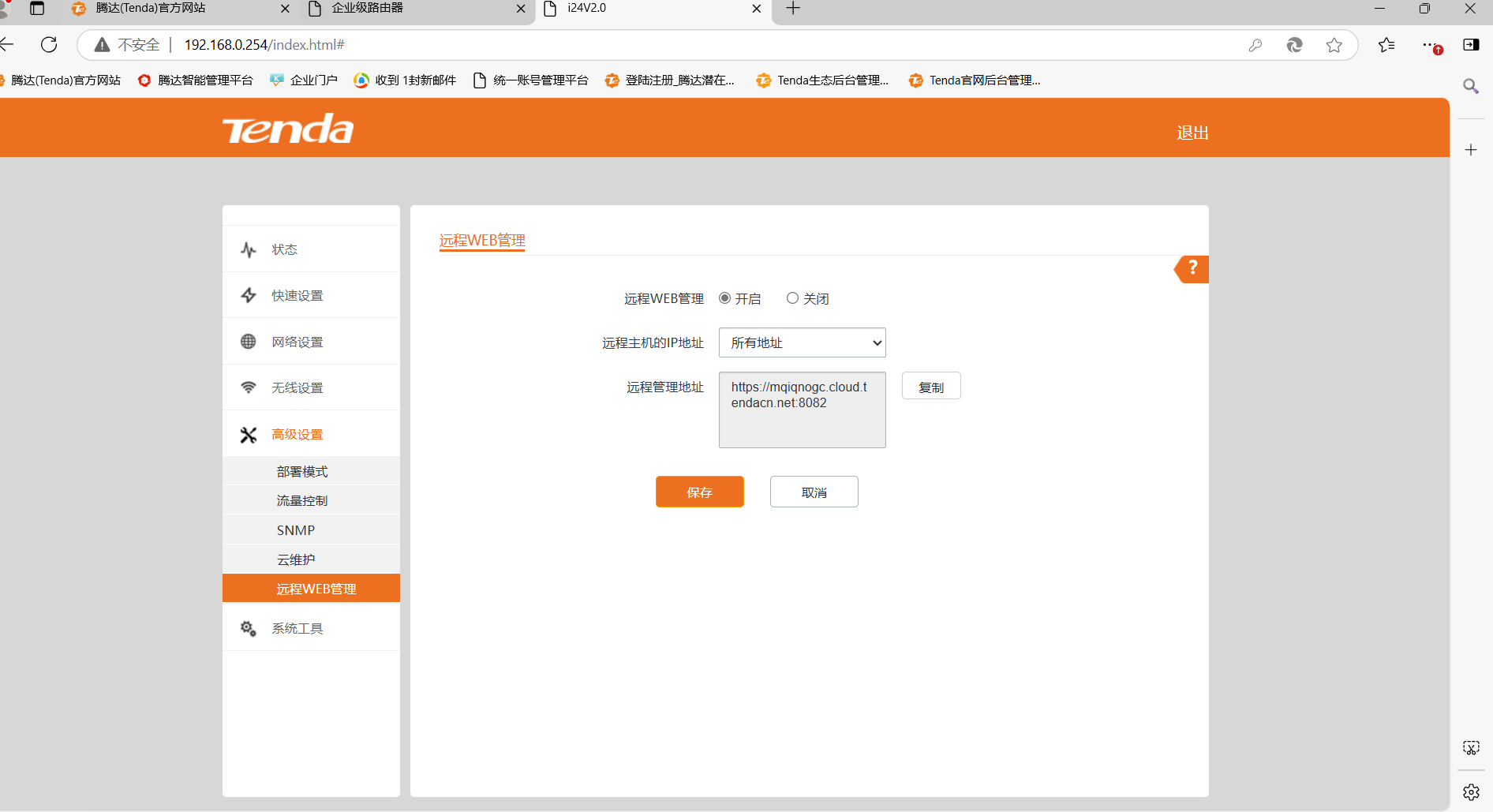Click the 保存 save button
The width and height of the screenshot is (1493, 812).
[699, 491]
